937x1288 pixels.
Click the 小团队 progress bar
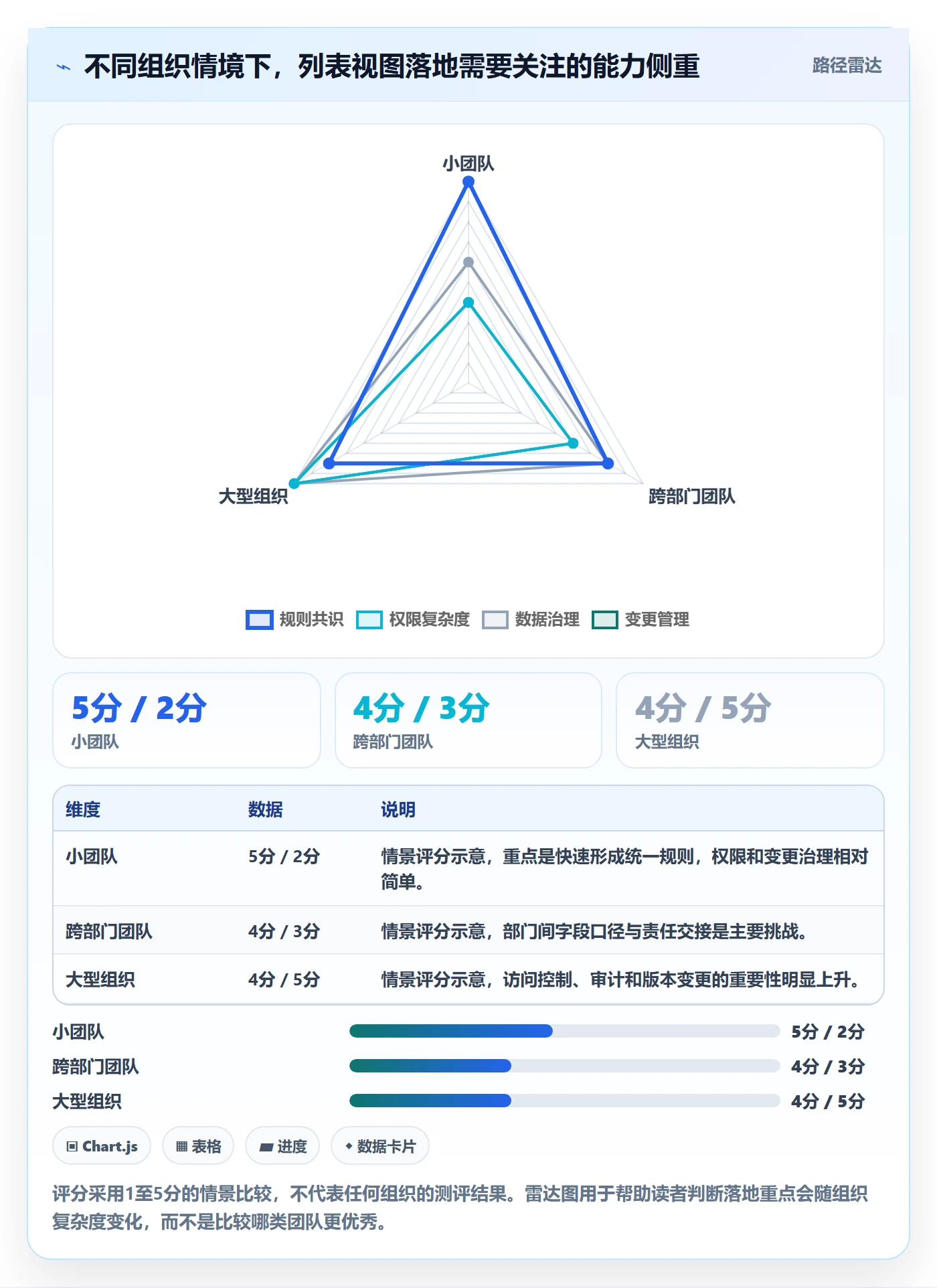pyautogui.click(x=565, y=1031)
